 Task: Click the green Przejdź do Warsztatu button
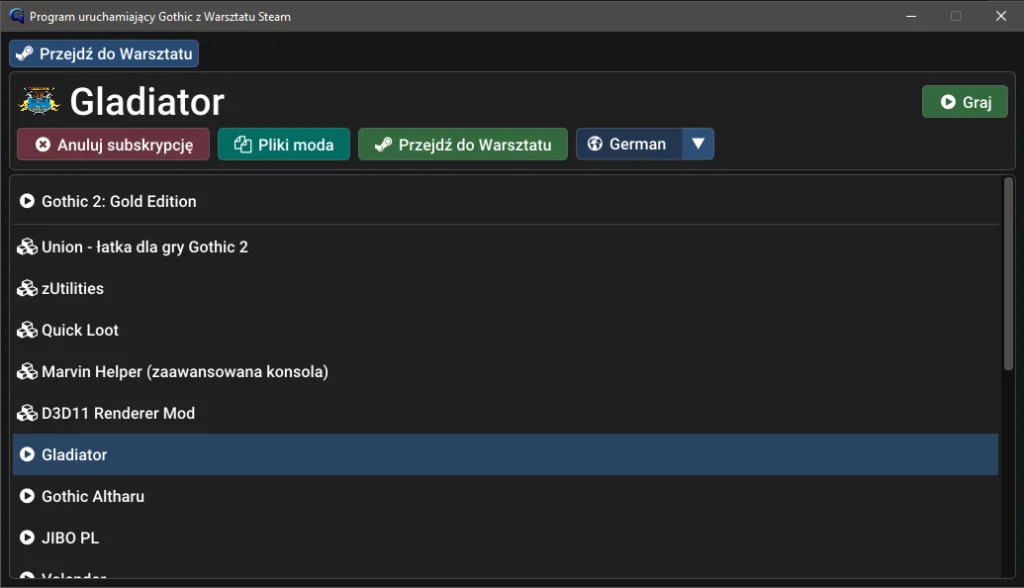pyautogui.click(x=462, y=144)
